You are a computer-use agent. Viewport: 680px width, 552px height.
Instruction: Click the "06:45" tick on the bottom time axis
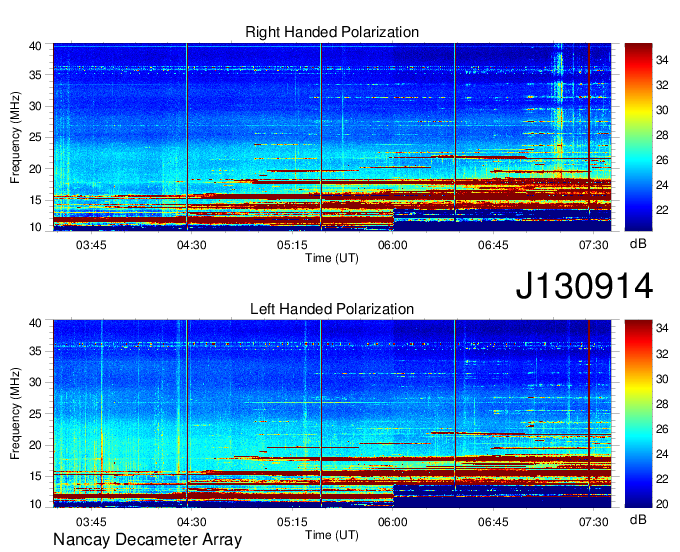(493, 522)
